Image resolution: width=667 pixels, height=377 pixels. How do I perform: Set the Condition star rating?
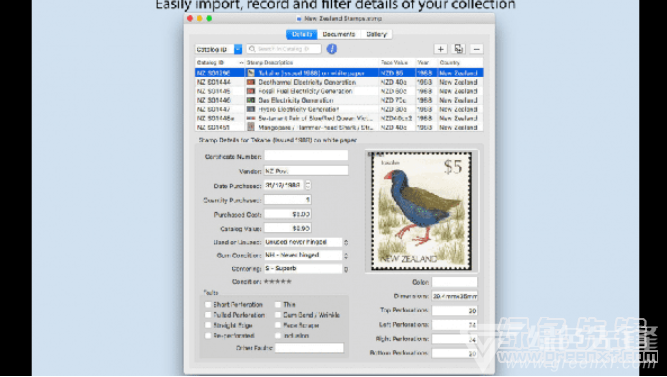point(278,281)
